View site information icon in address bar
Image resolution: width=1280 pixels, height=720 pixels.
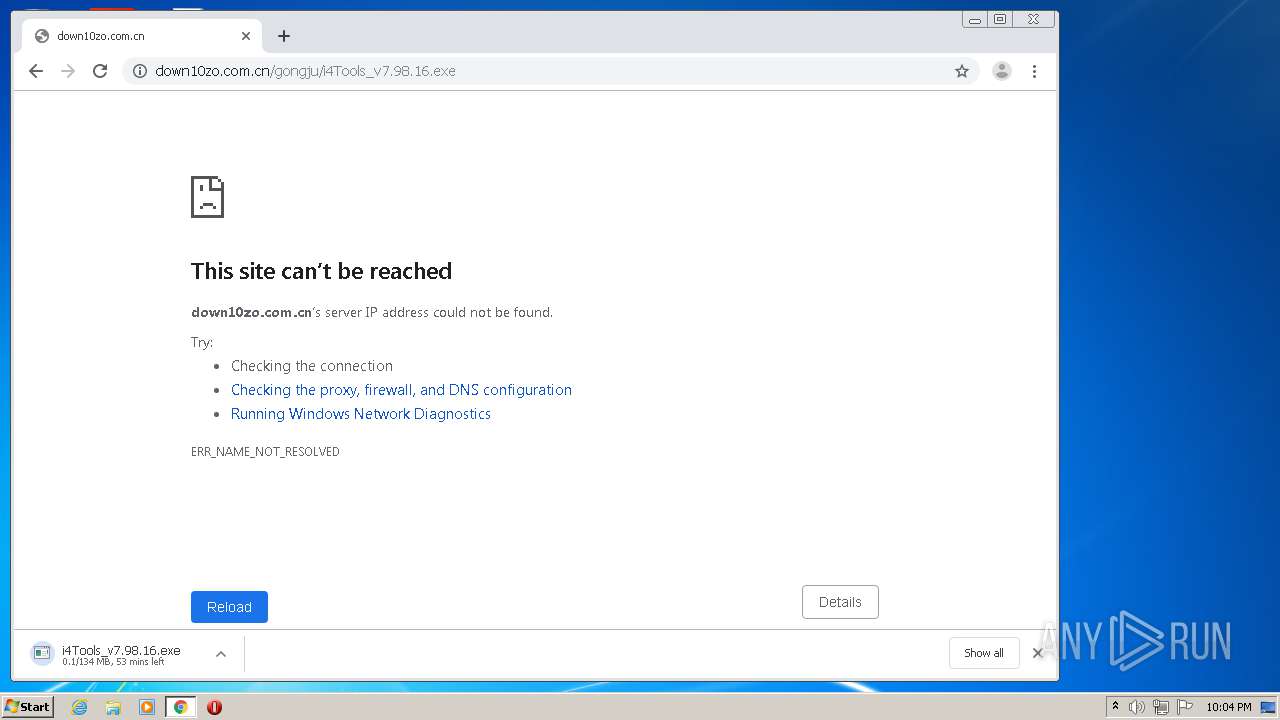tap(140, 71)
